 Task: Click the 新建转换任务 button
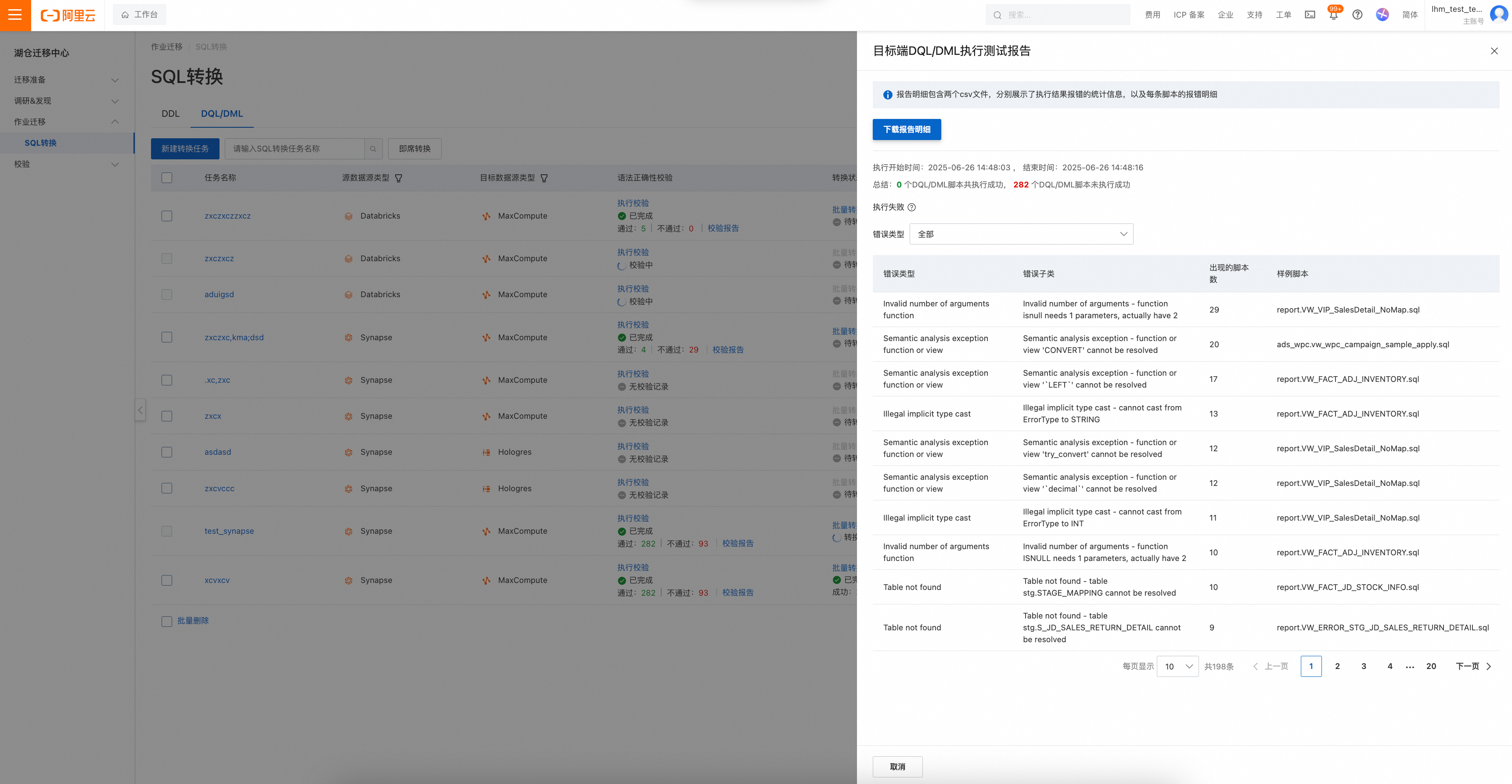[185, 149]
